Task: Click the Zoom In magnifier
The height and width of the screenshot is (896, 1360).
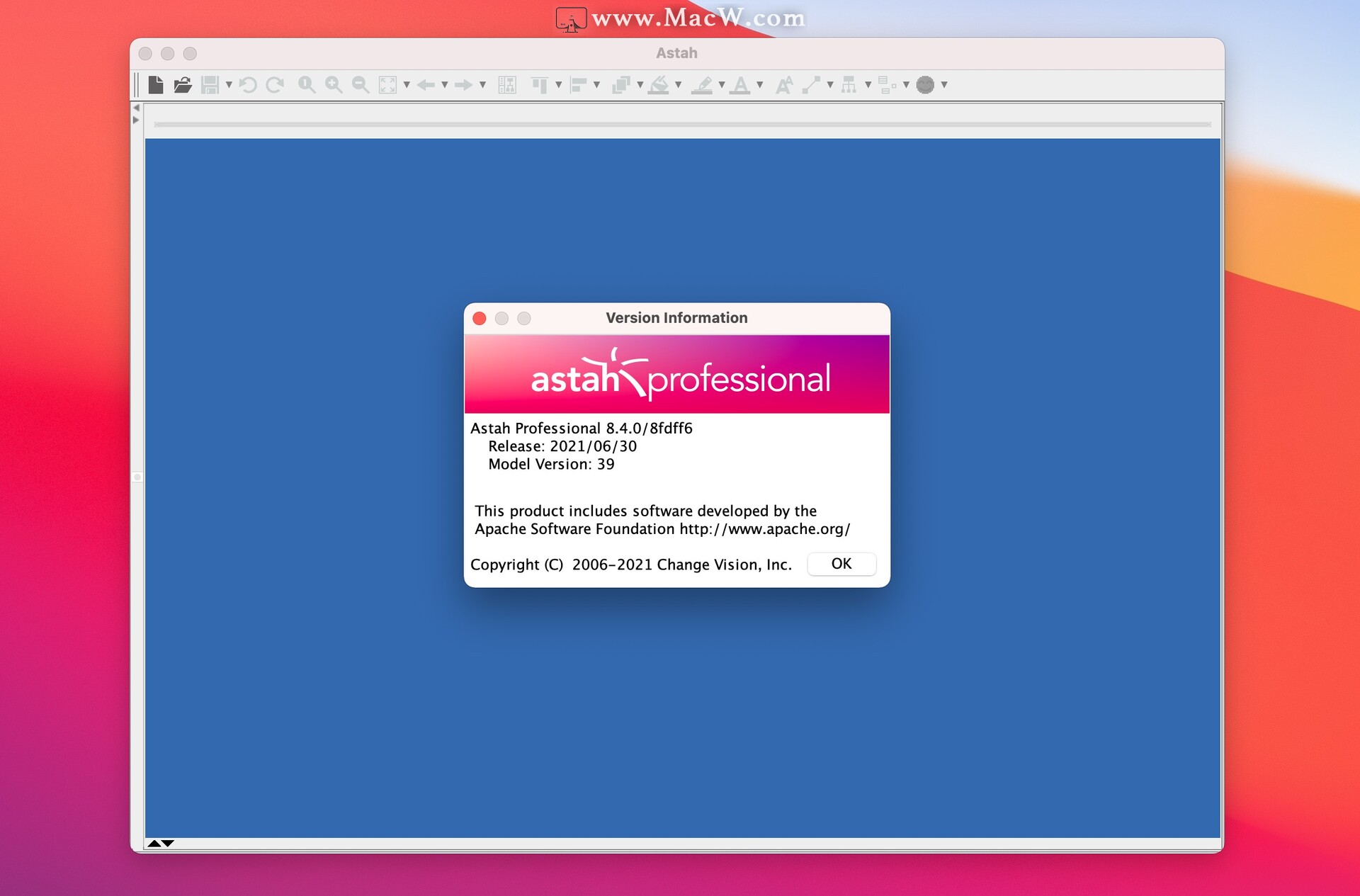Action: click(x=334, y=85)
